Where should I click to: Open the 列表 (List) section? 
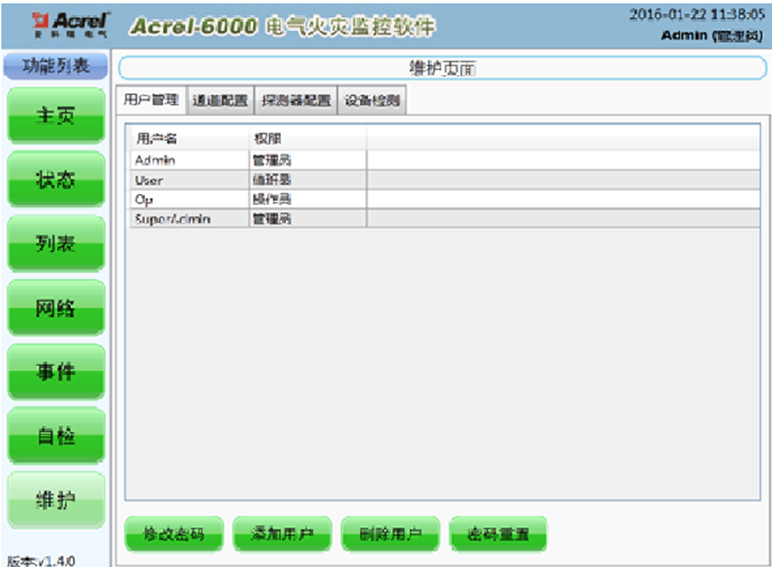pyautogui.click(x=56, y=244)
